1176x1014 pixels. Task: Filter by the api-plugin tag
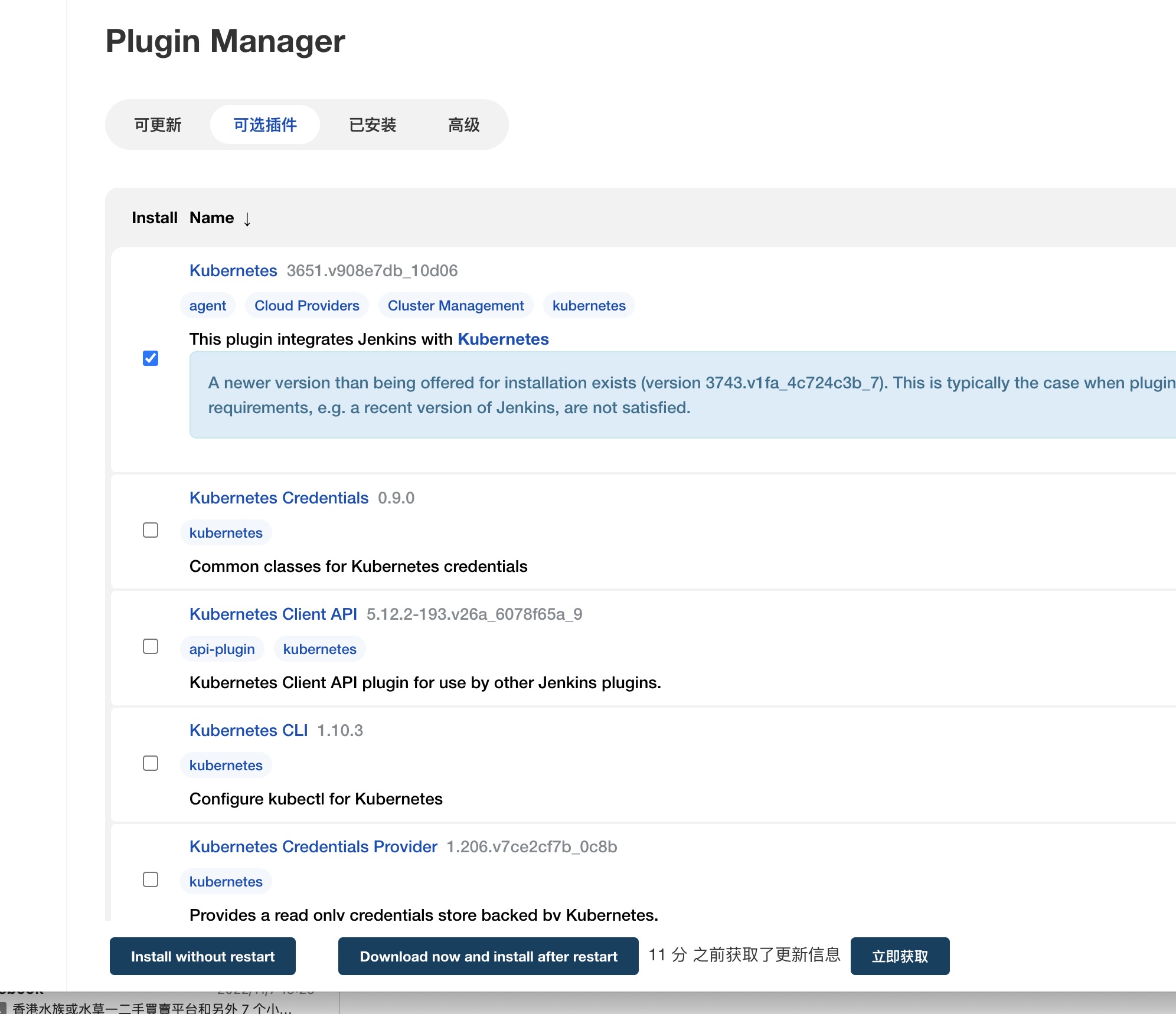[222, 649]
